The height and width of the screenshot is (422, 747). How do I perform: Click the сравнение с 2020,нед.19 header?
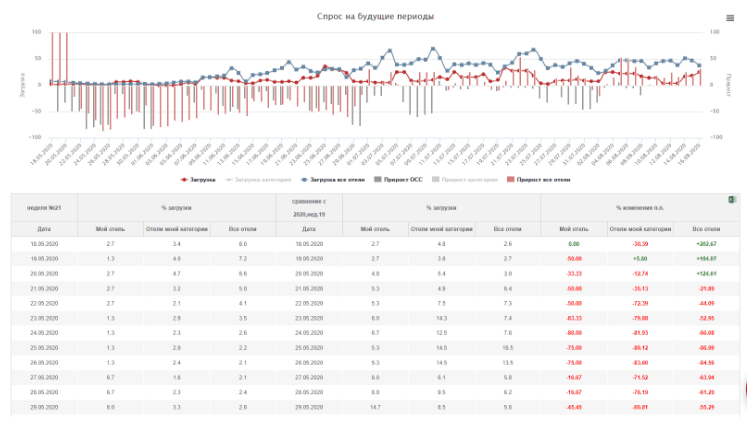tap(309, 207)
